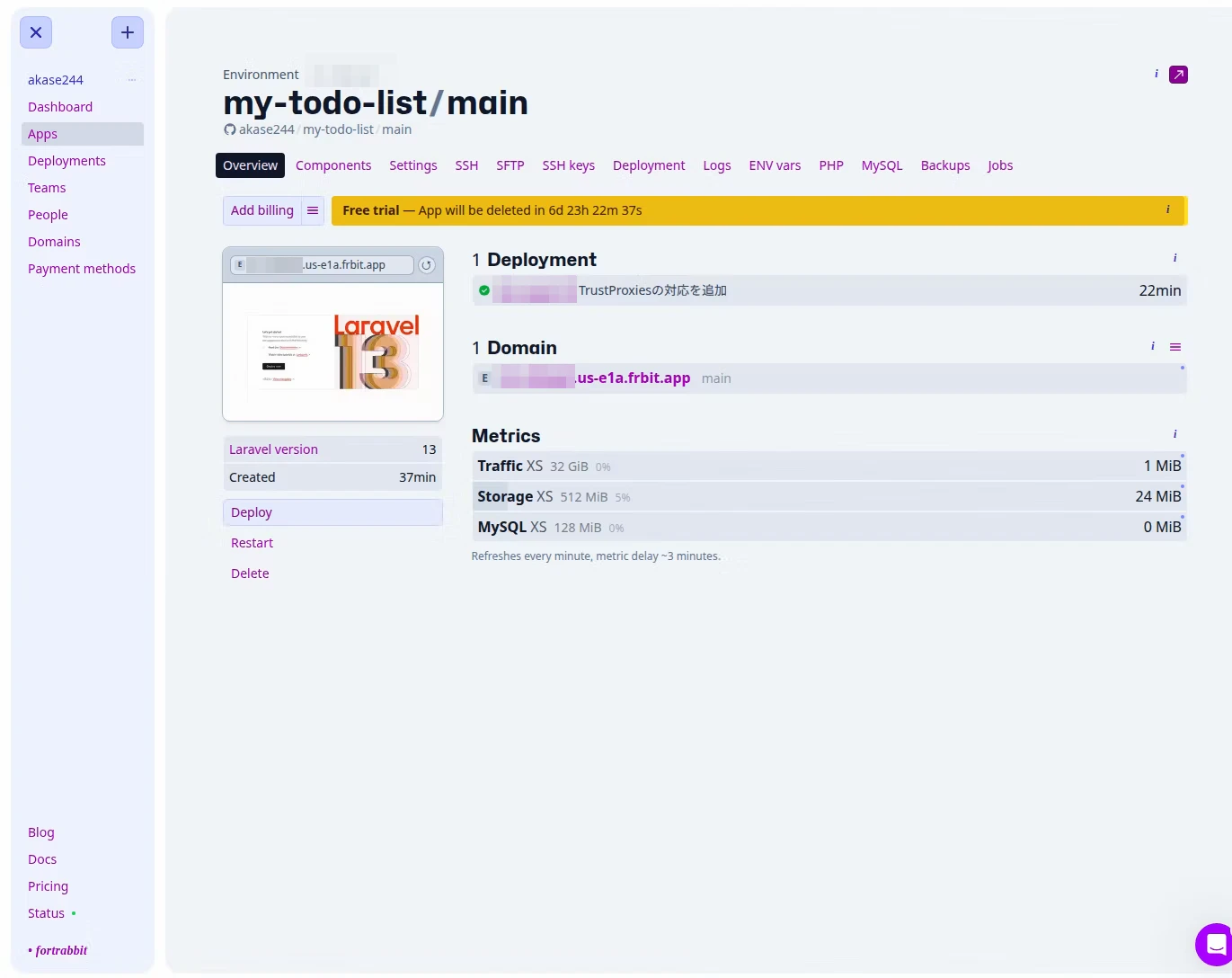The image size is (1232, 978).
Task: Switch to the Deployment tab
Action: pyautogui.click(x=649, y=165)
